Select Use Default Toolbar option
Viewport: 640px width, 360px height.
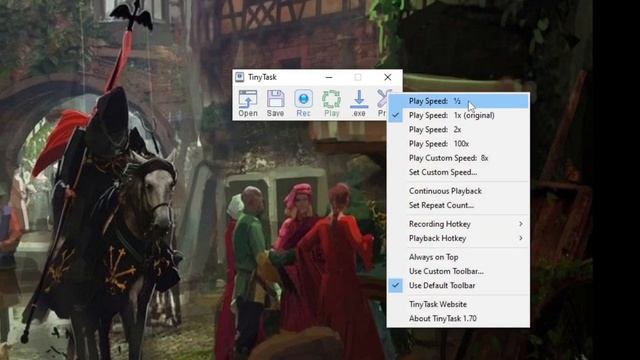(458, 286)
